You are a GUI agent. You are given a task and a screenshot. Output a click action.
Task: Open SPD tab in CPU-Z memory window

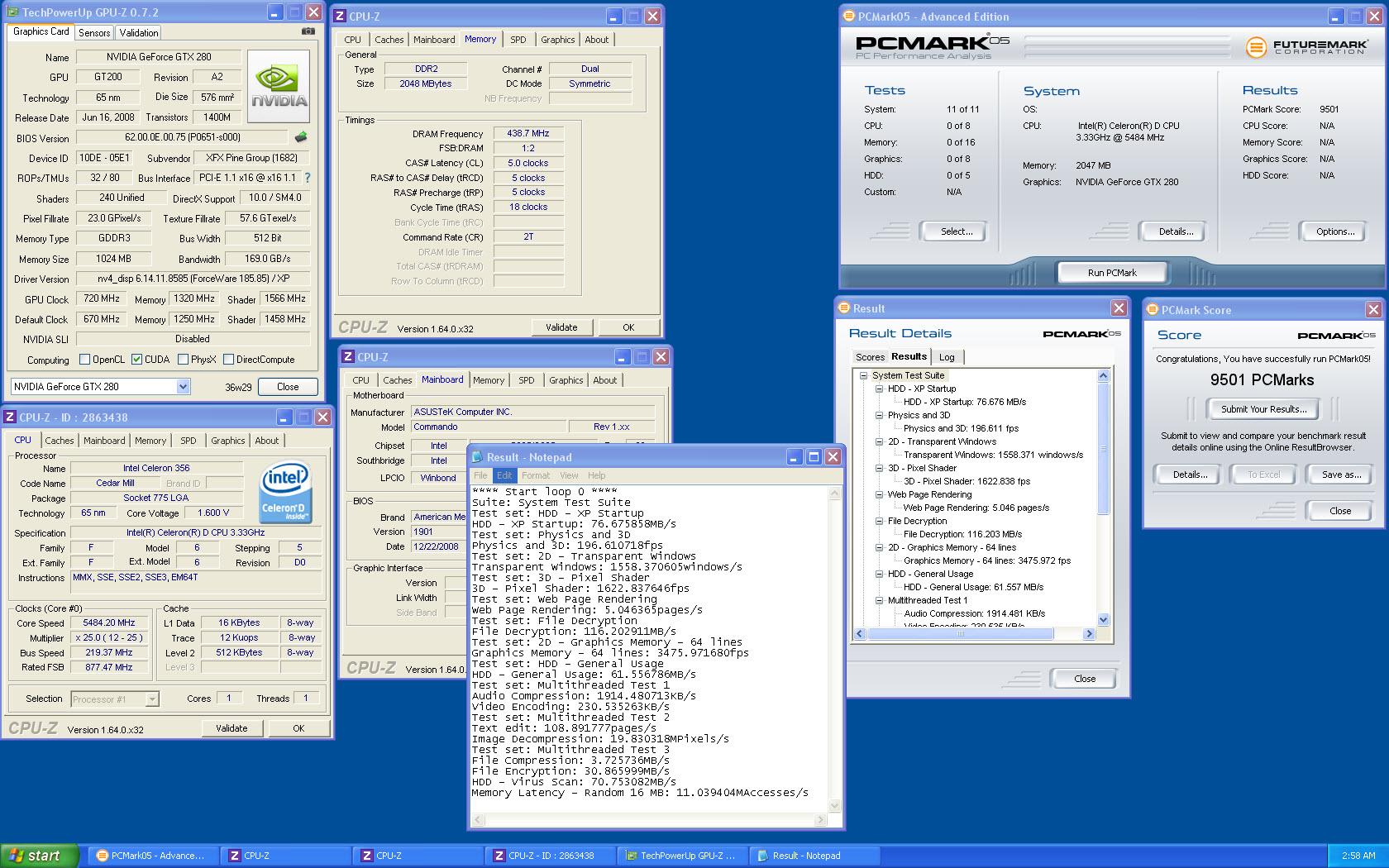pyautogui.click(x=518, y=40)
